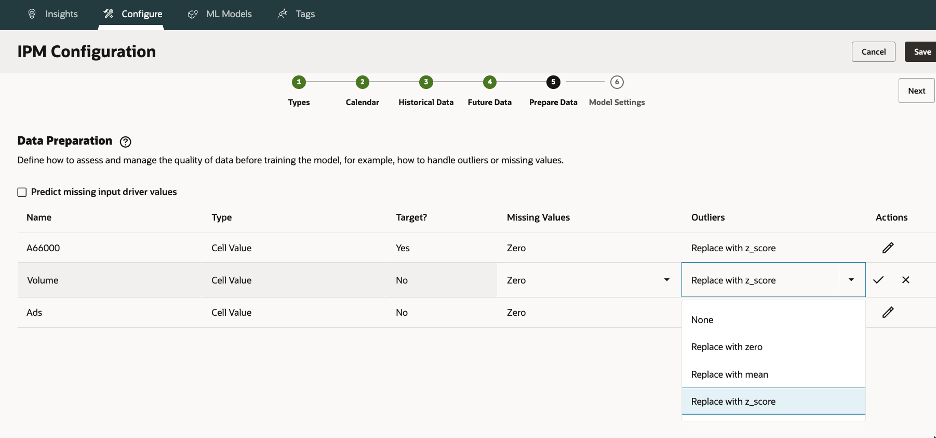
Task: Jump to step 3 Historical Data
Action: [426, 82]
